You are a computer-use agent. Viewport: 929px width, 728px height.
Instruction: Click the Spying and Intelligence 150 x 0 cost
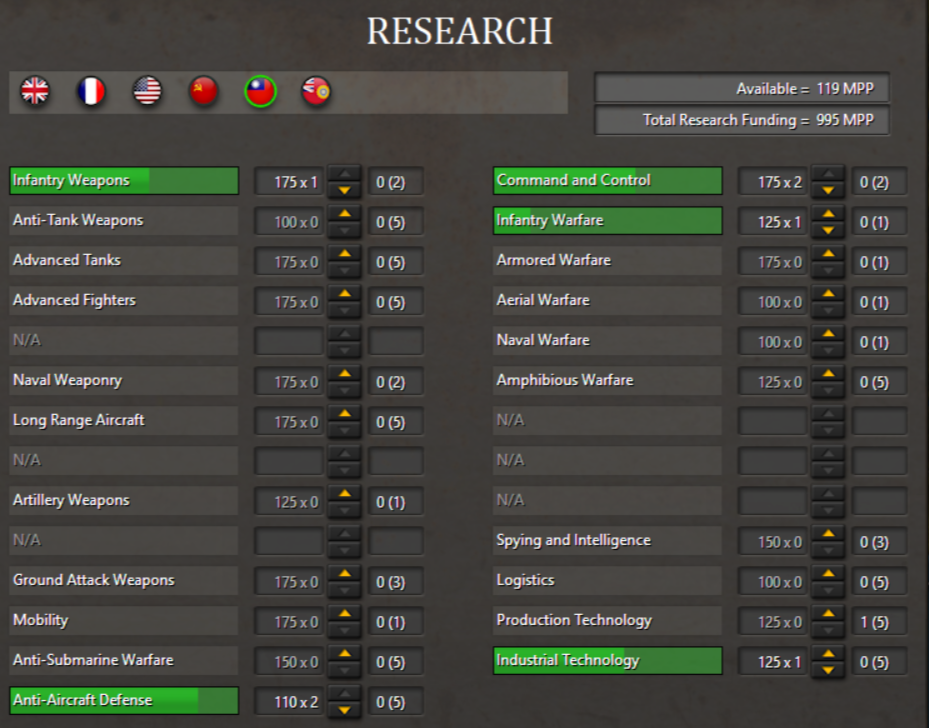coord(773,541)
